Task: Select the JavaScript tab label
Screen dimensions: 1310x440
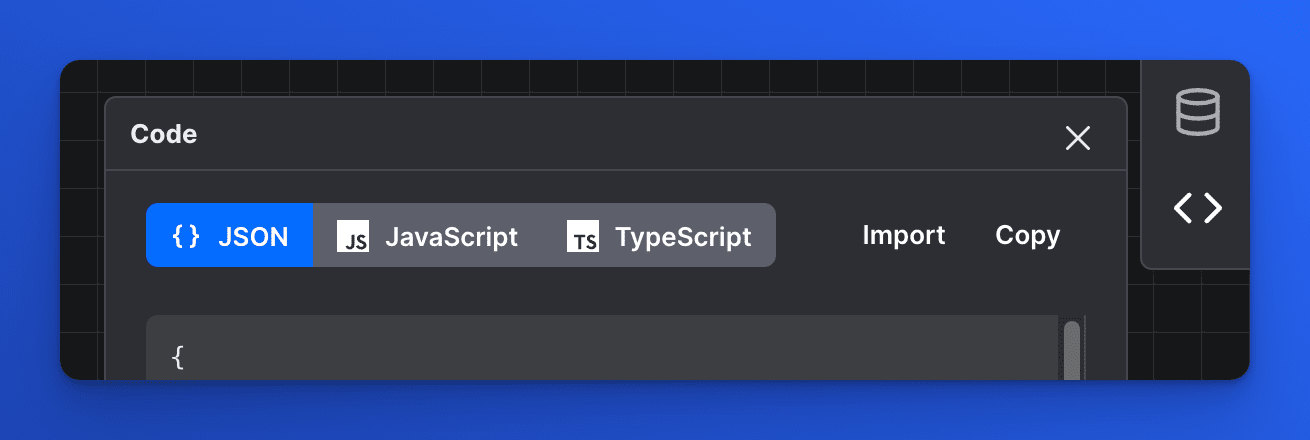Action: (451, 236)
